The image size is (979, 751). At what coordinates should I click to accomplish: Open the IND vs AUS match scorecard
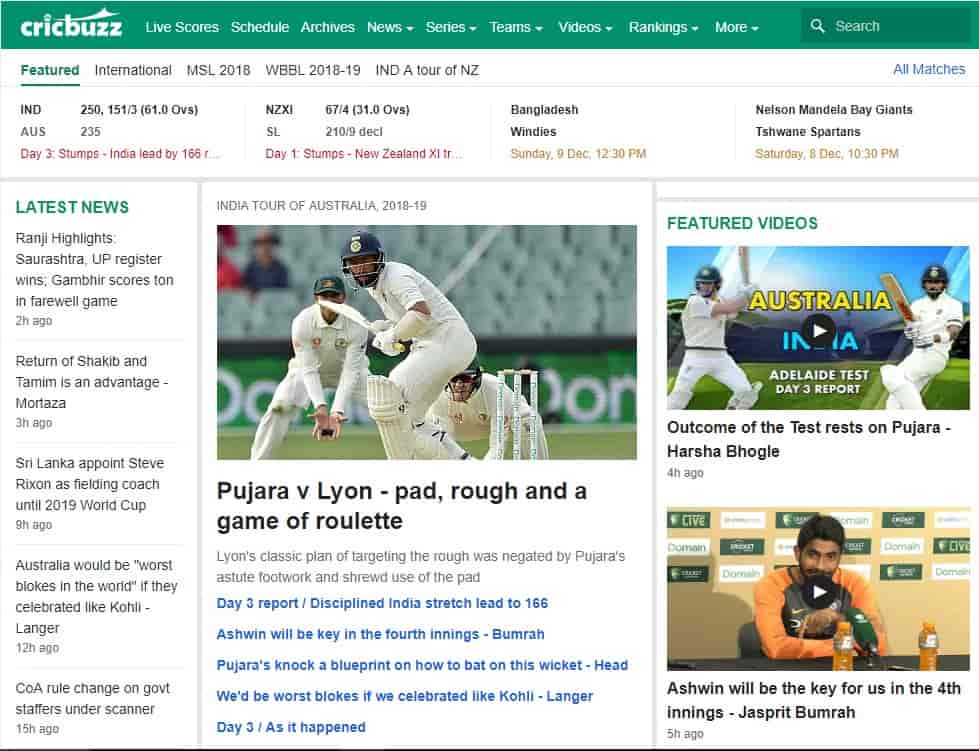[x=121, y=132]
